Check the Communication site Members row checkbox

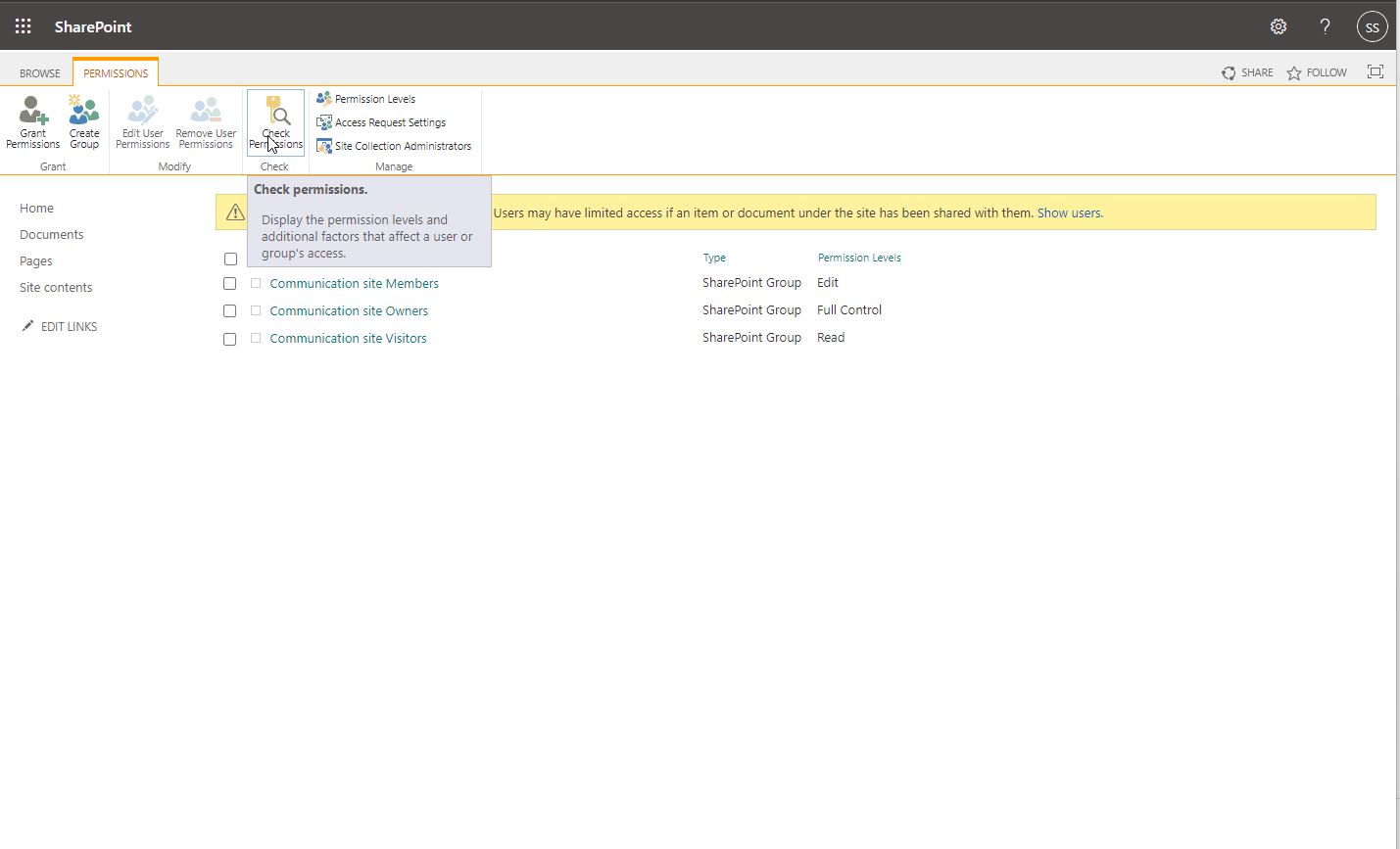pyautogui.click(x=230, y=284)
